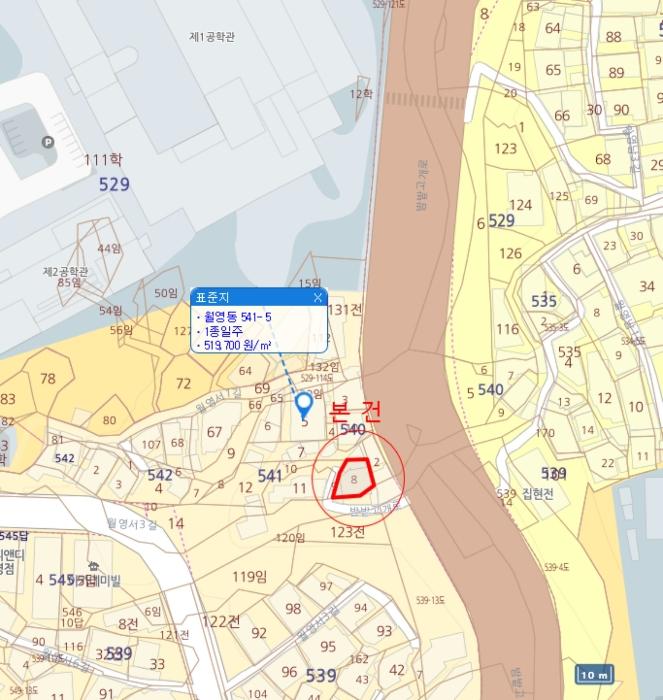Click the 표준지 popup title bar
The width and height of the screenshot is (663, 700).
click(x=259, y=297)
